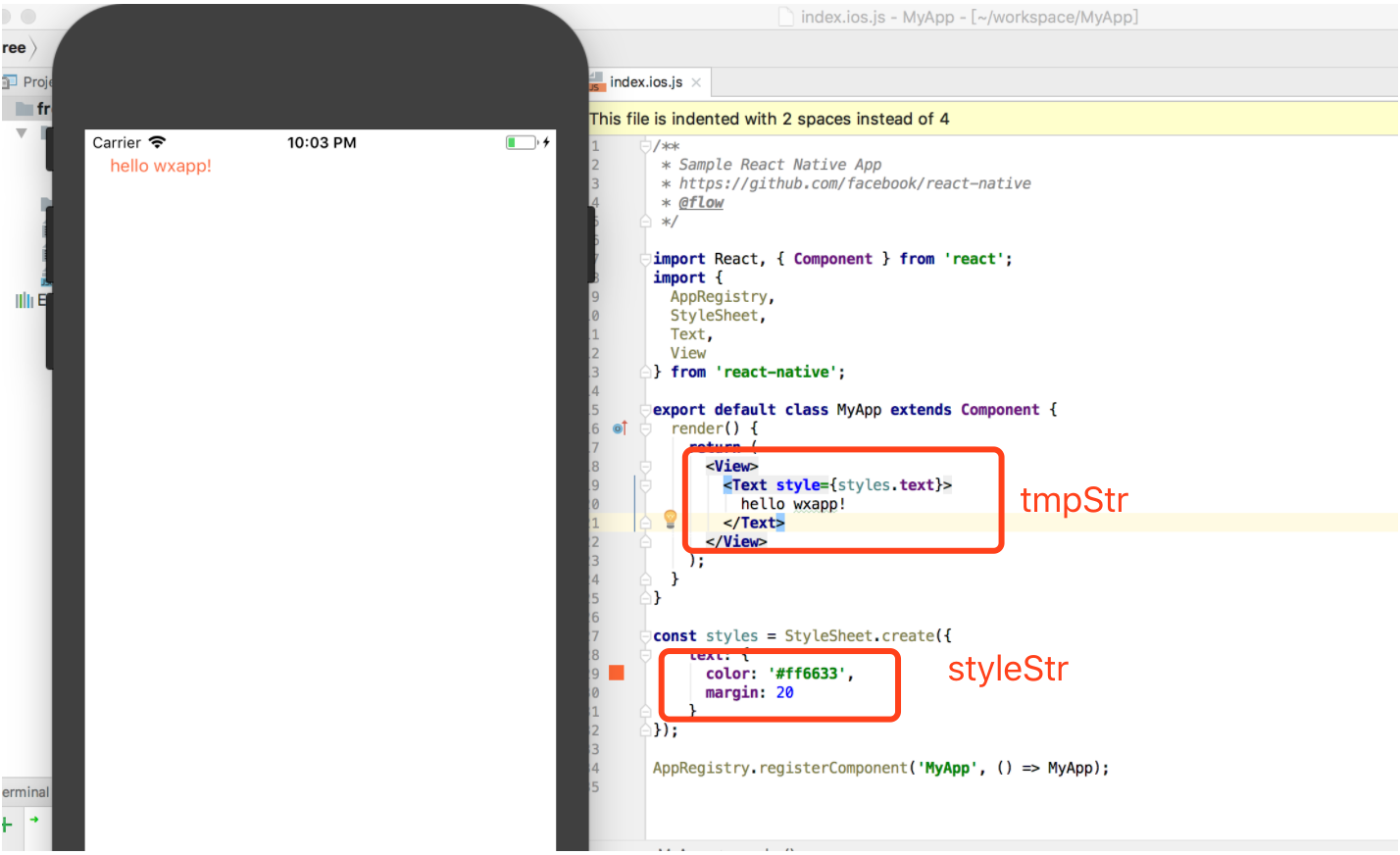Click the indentation warning banner text

[x=770, y=119]
